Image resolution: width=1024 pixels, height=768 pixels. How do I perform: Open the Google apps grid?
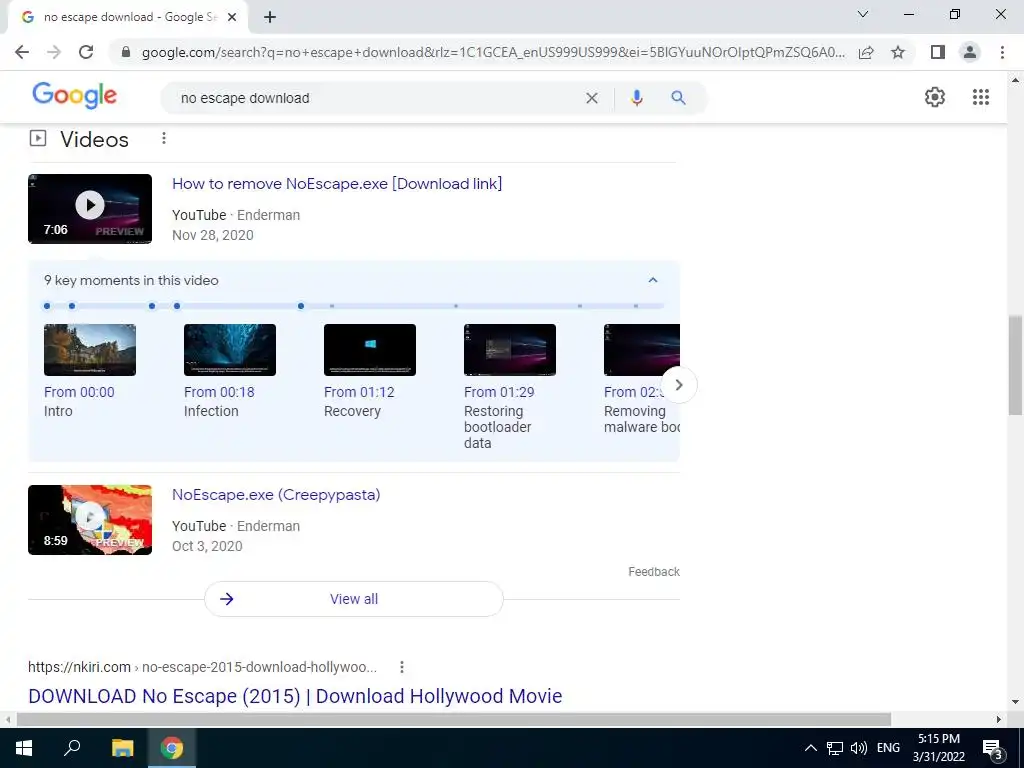[x=981, y=97]
